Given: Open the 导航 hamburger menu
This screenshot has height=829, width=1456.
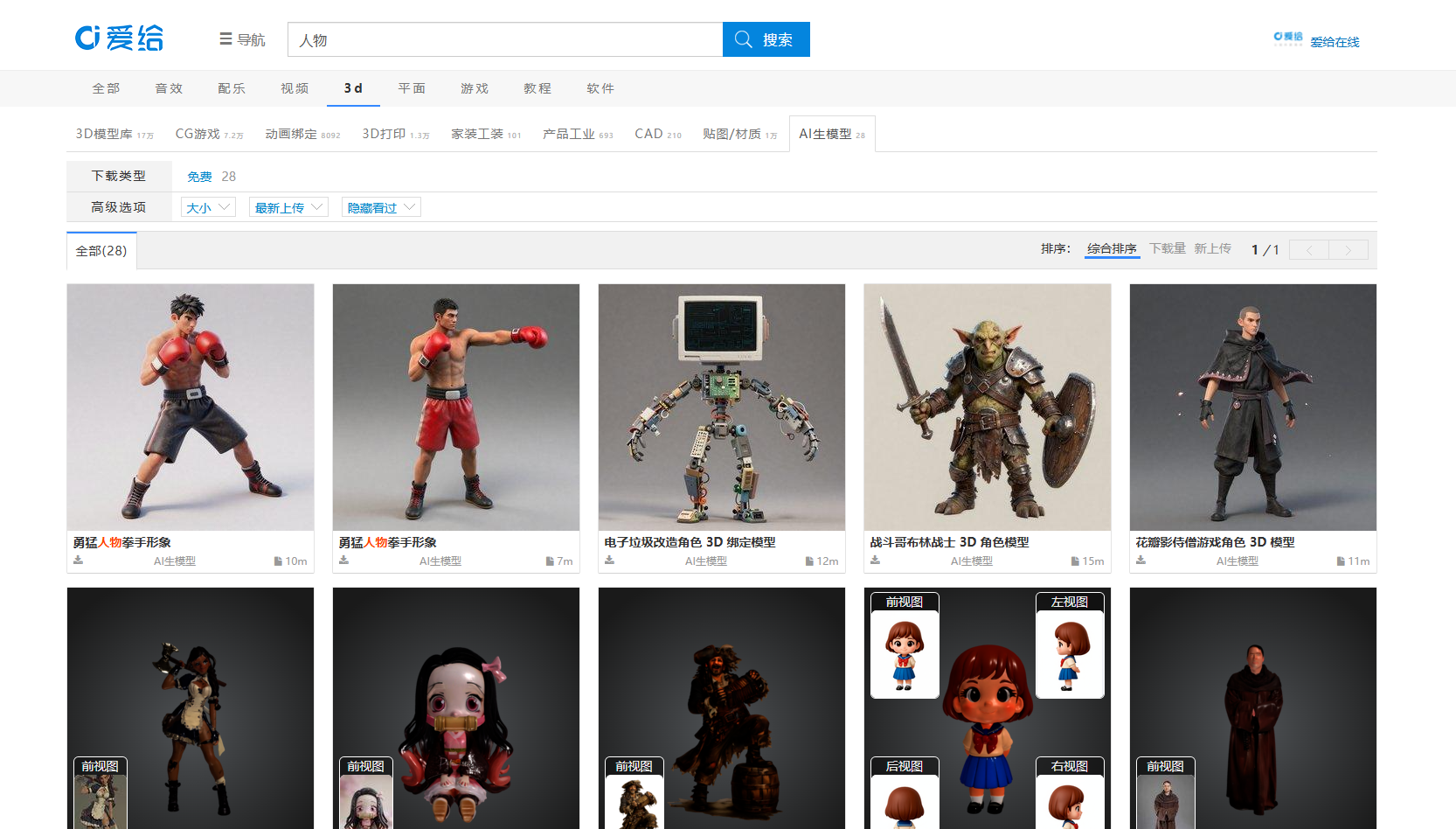Looking at the screenshot, I should click(x=242, y=39).
